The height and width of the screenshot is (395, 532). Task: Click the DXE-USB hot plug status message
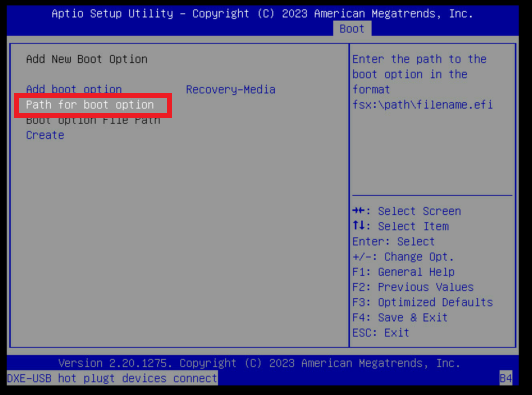point(112,378)
